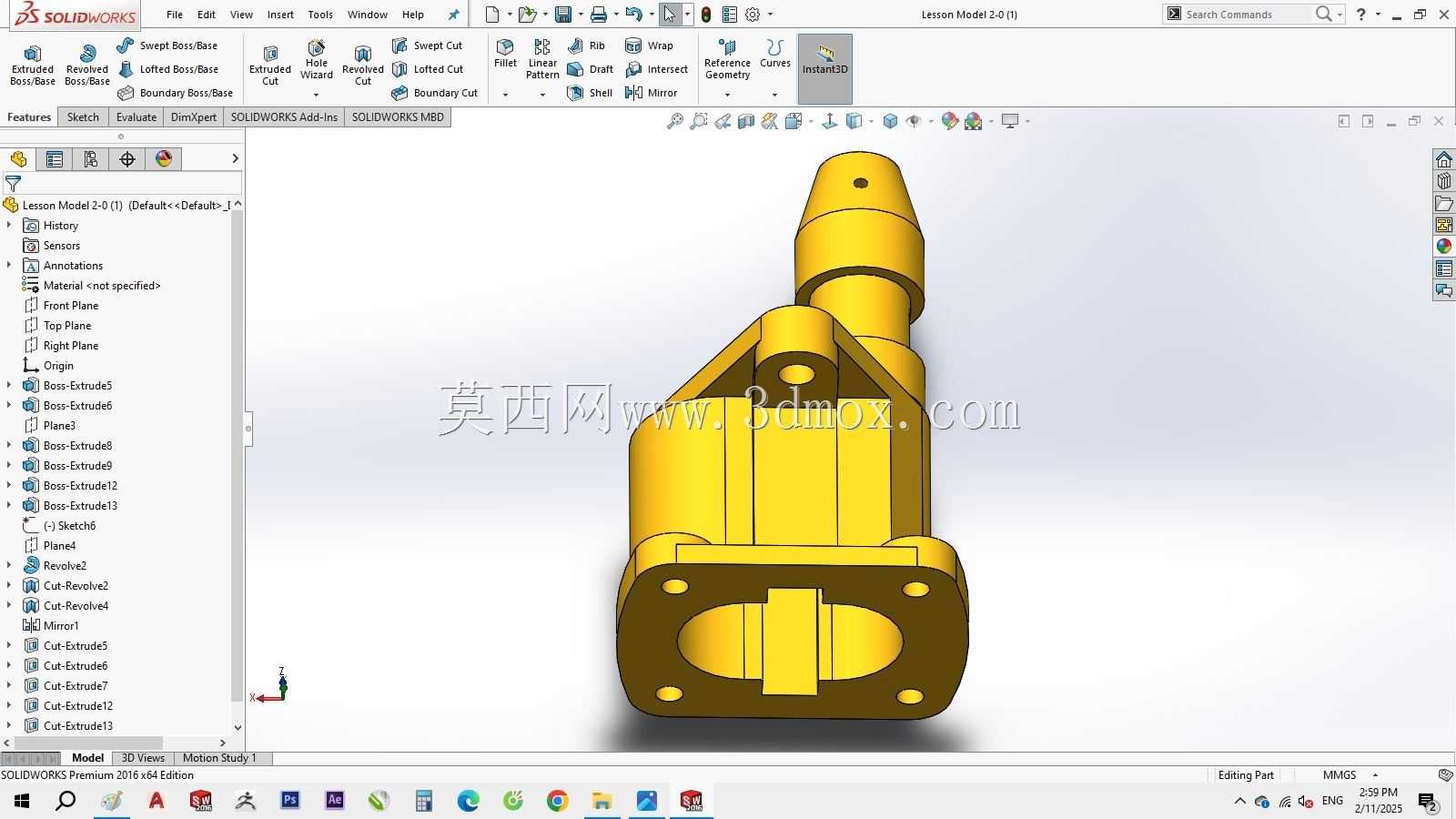
Task: Choose the Swept Cut tool
Action: click(x=427, y=45)
